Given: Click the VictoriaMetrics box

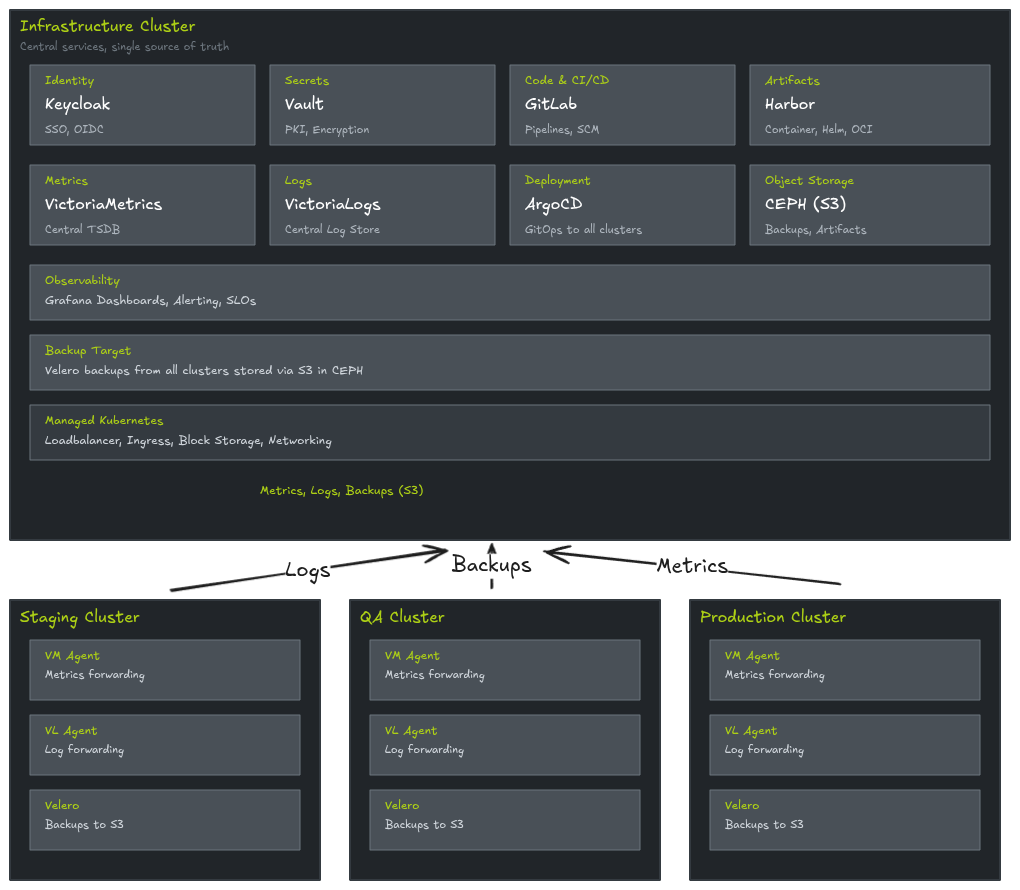Looking at the screenshot, I should [x=142, y=205].
